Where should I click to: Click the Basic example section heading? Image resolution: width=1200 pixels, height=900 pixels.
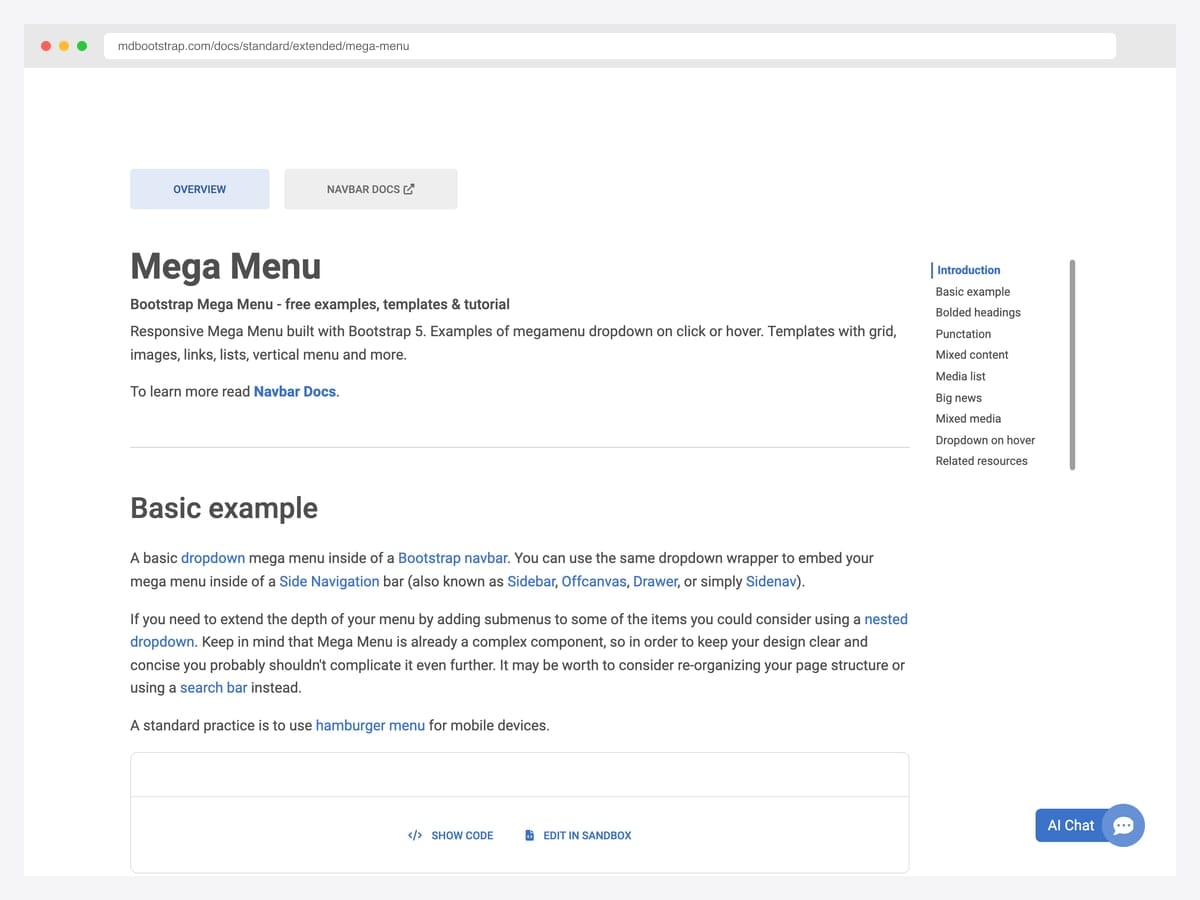tap(224, 508)
